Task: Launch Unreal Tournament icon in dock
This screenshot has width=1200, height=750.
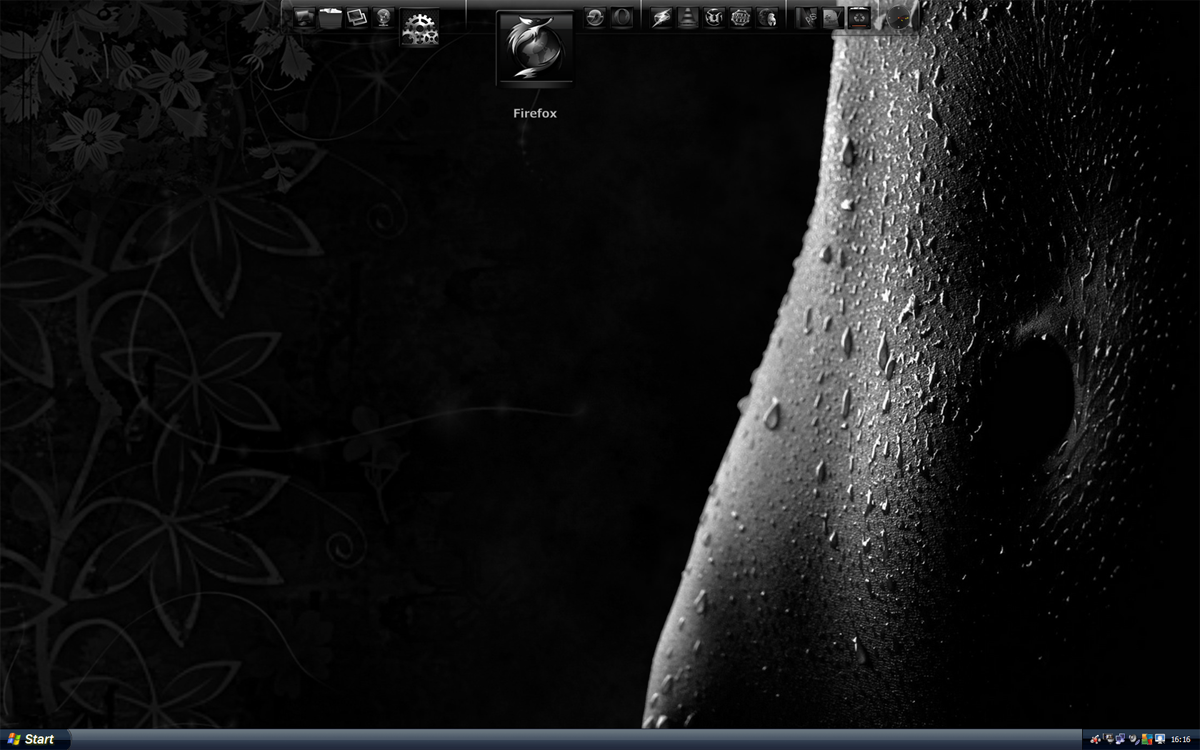Action: coord(714,18)
